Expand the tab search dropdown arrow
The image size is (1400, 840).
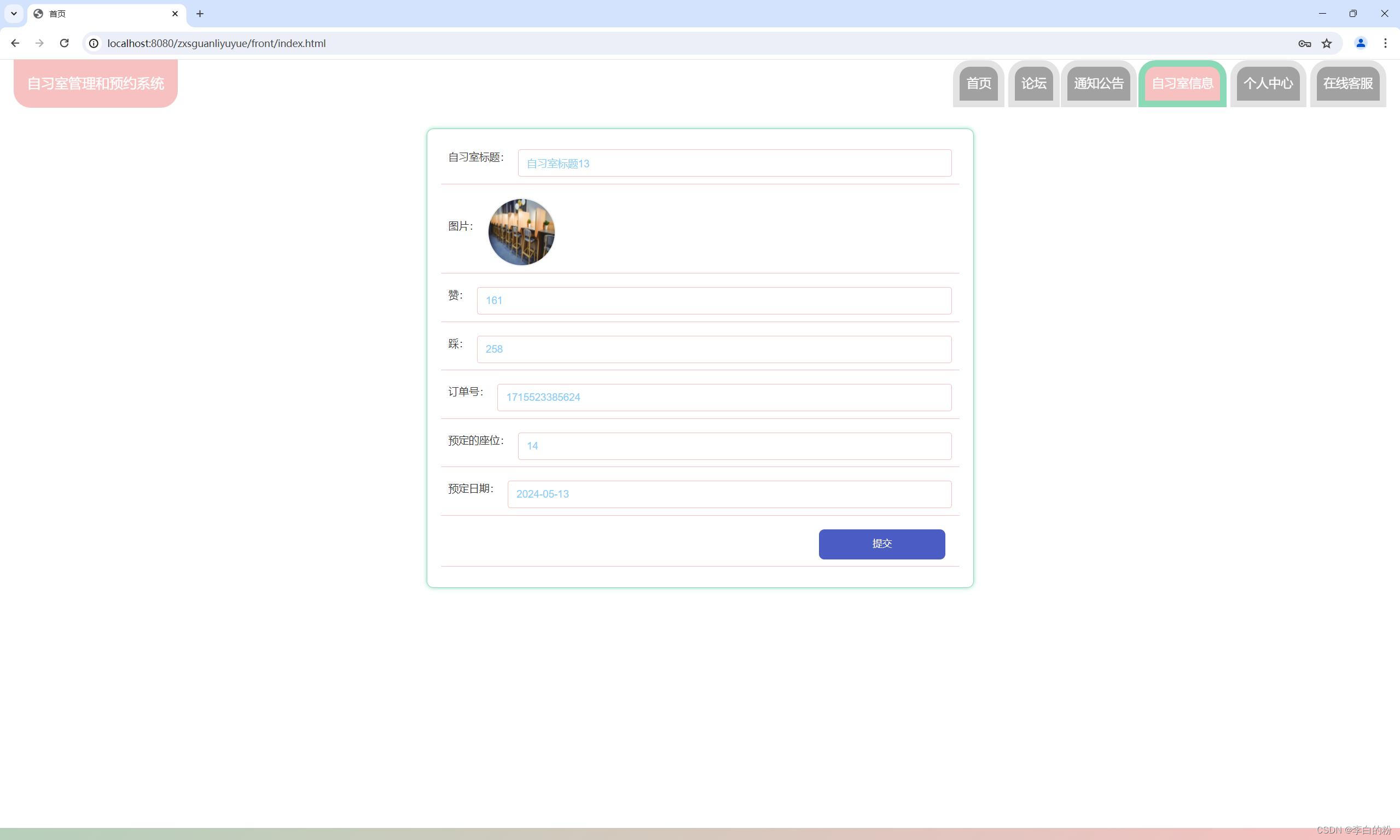[x=14, y=14]
